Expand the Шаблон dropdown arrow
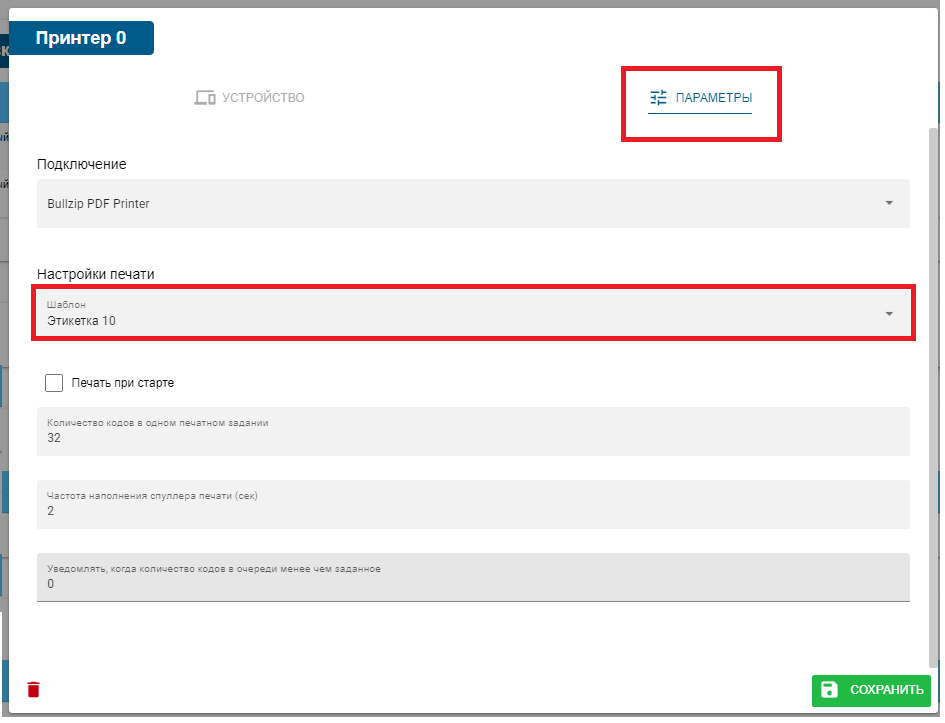This screenshot has height=723, width=945. click(889, 314)
